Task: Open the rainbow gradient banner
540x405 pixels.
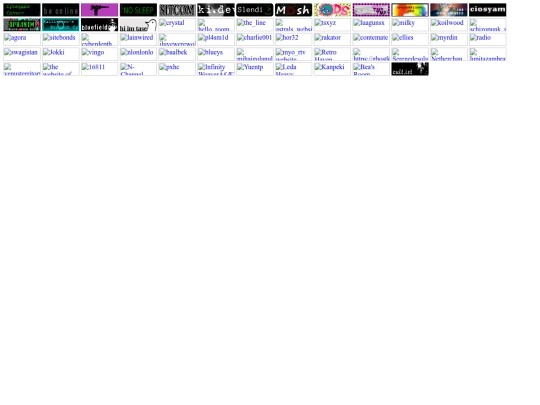Action: pyautogui.click(x=410, y=10)
